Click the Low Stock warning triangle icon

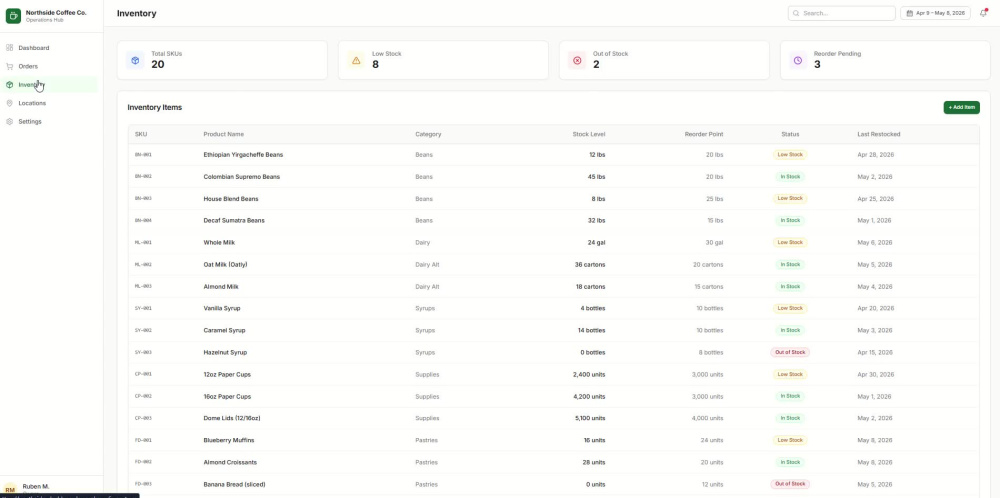click(356, 61)
